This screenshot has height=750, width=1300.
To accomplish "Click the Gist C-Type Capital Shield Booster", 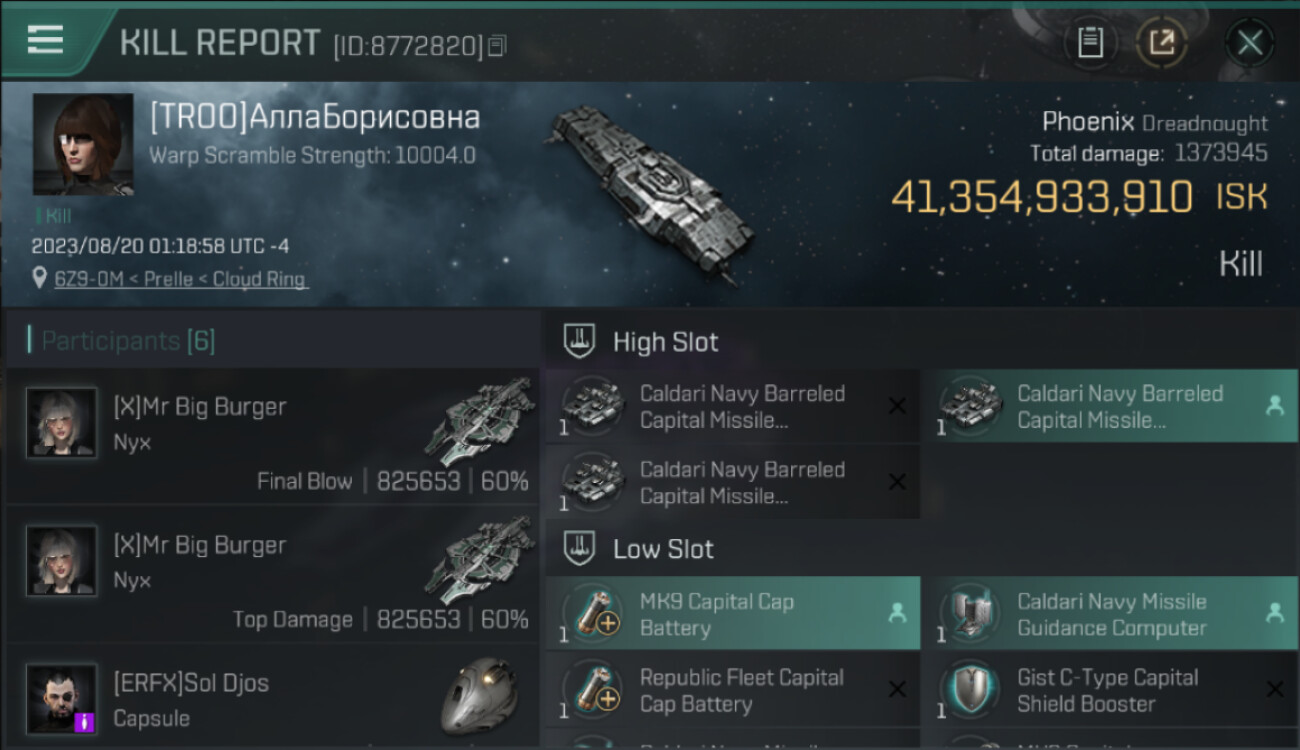I will 1110,690.
